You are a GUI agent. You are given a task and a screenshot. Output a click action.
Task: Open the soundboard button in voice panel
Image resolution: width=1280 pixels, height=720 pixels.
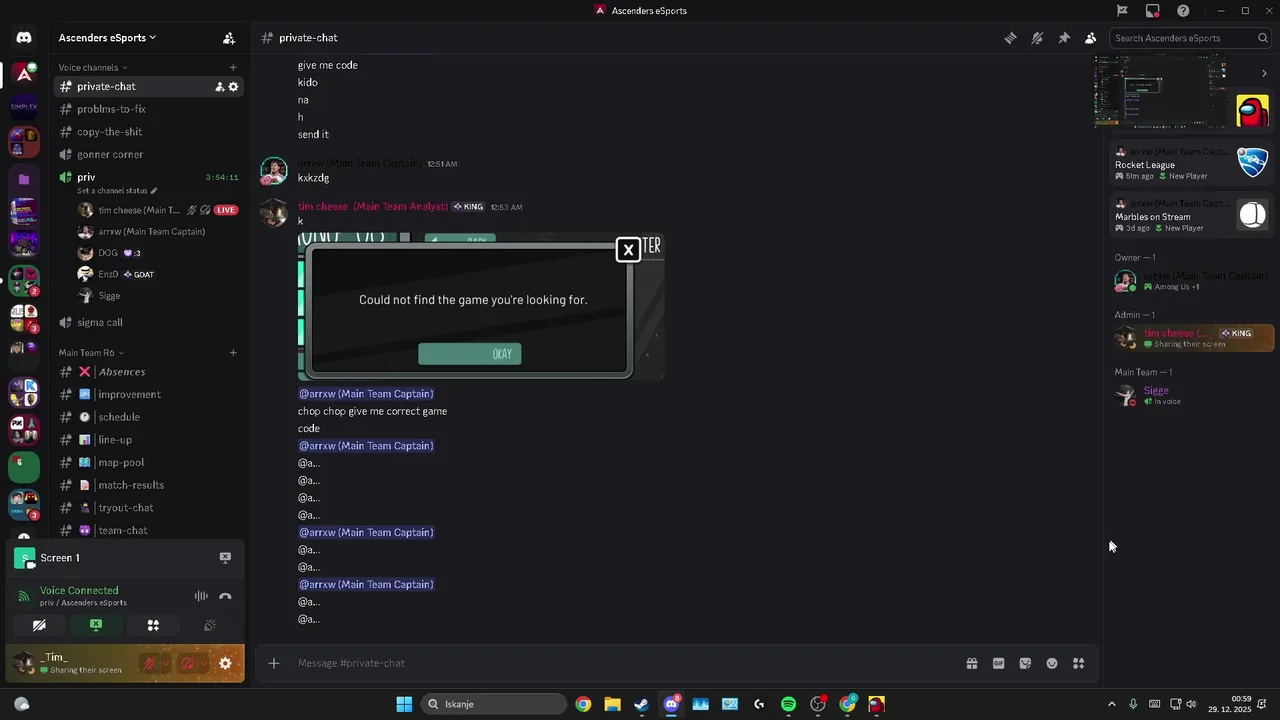(210, 625)
